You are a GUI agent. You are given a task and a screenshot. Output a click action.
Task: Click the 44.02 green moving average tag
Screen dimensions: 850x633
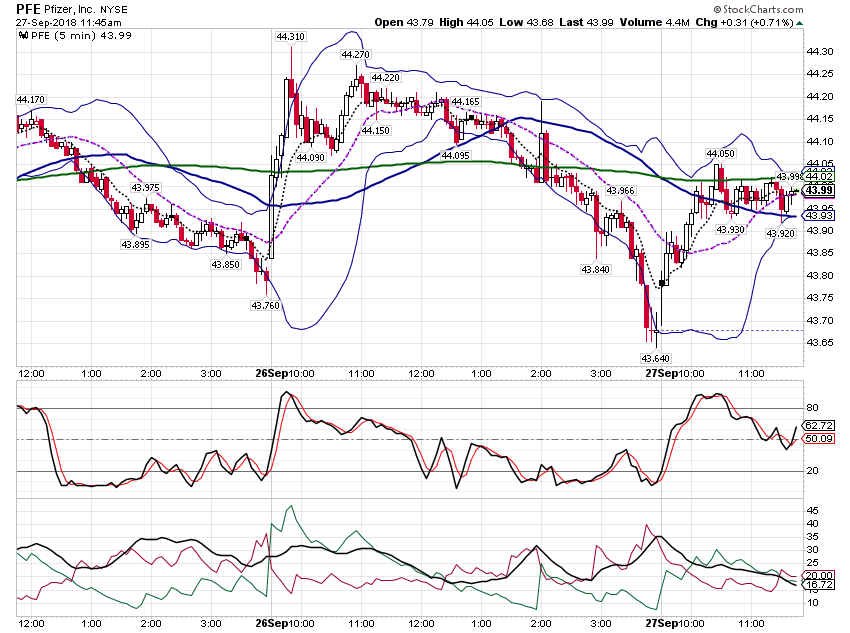click(x=819, y=177)
